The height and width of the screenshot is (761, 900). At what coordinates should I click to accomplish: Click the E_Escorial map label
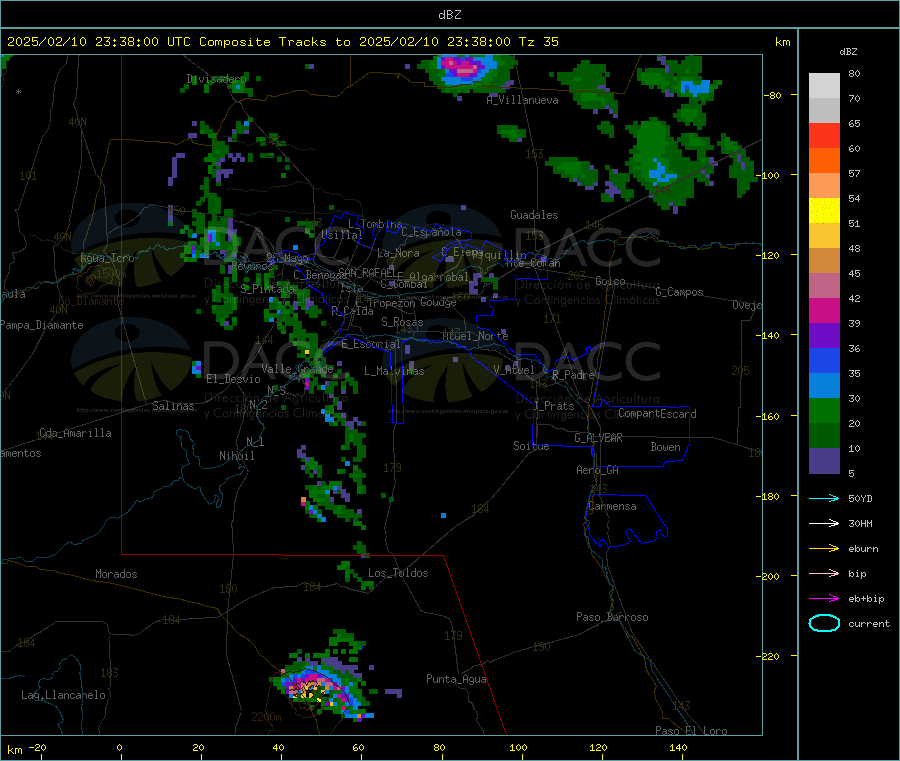pyautogui.click(x=370, y=344)
